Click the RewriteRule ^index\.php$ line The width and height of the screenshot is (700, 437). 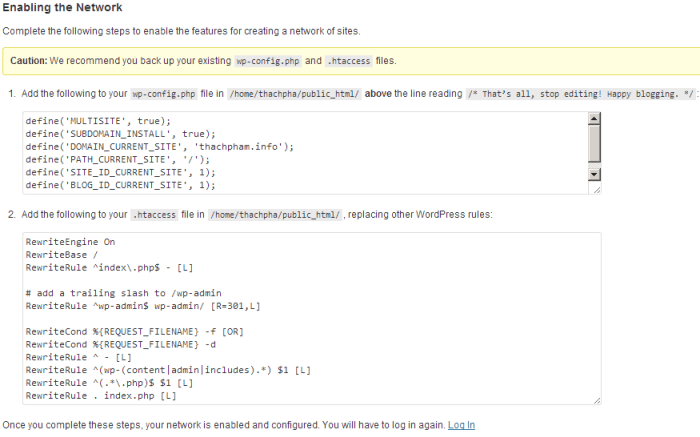point(109,268)
